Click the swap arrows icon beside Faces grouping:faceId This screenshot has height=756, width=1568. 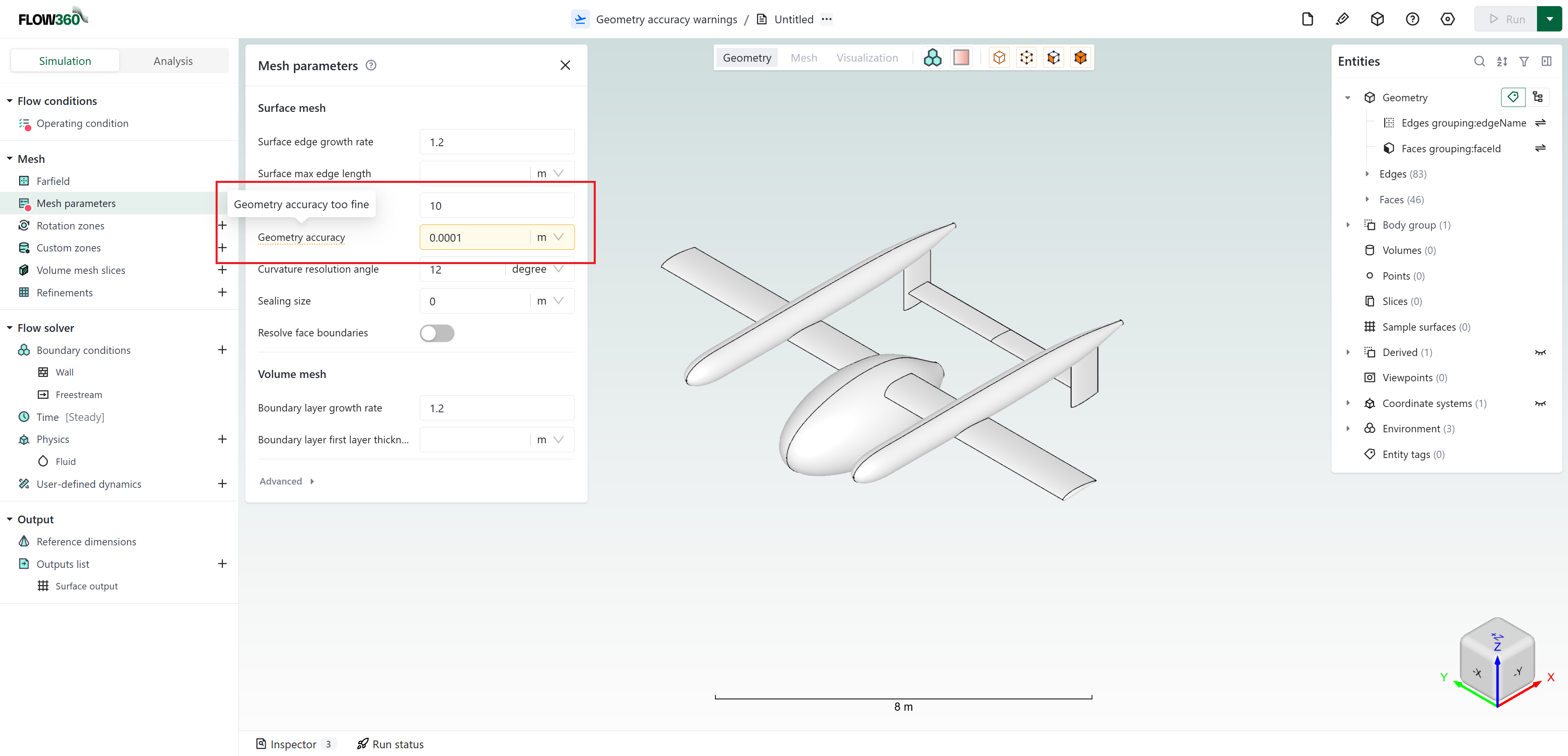1541,148
